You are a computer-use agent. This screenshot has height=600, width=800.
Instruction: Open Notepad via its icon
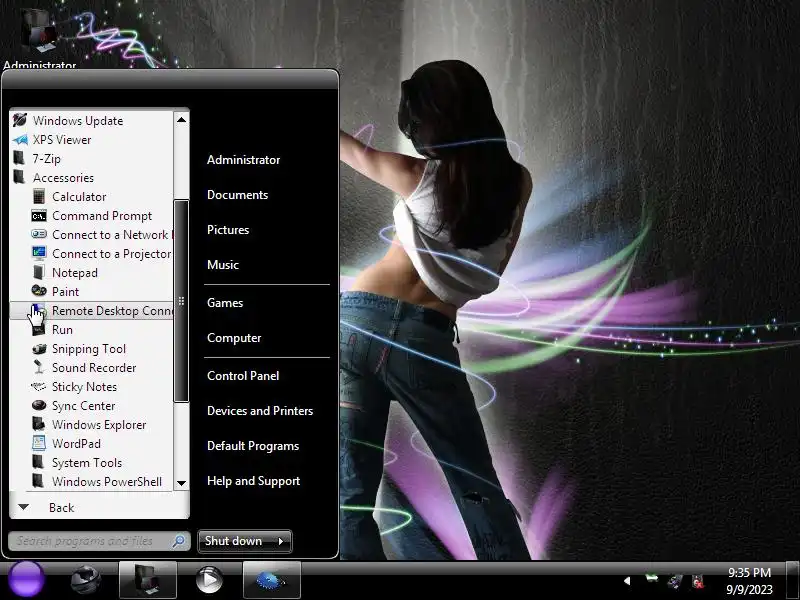[39, 272]
